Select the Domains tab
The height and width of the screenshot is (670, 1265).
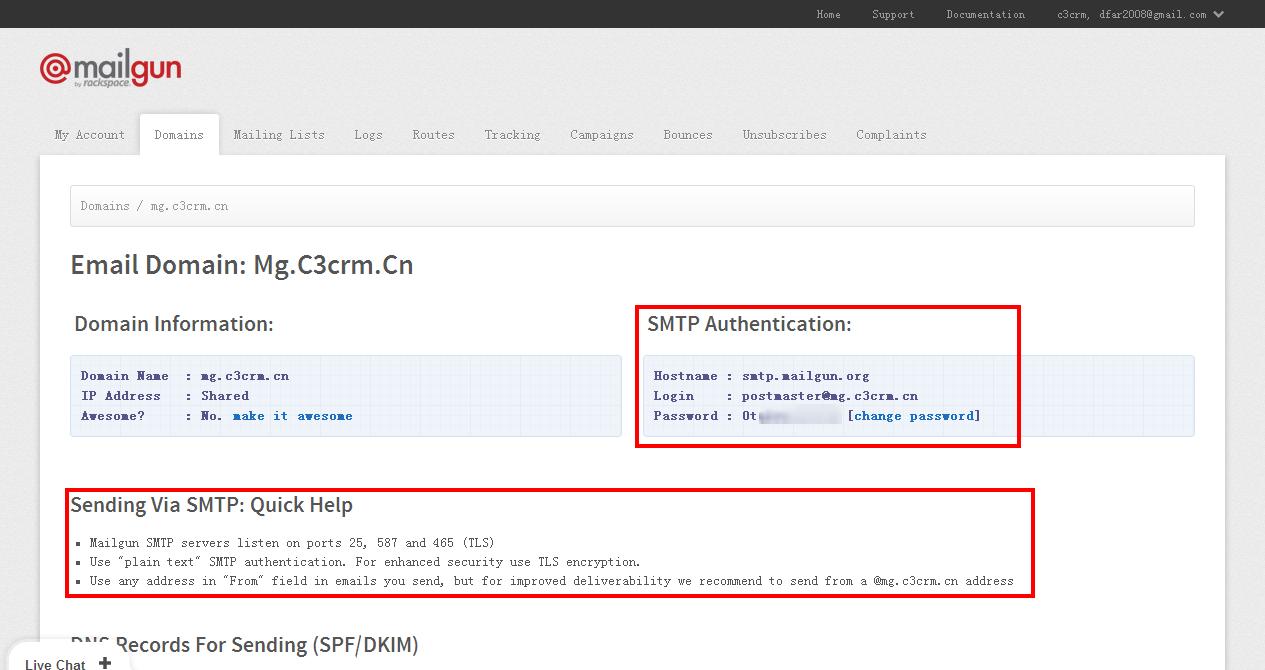179,135
